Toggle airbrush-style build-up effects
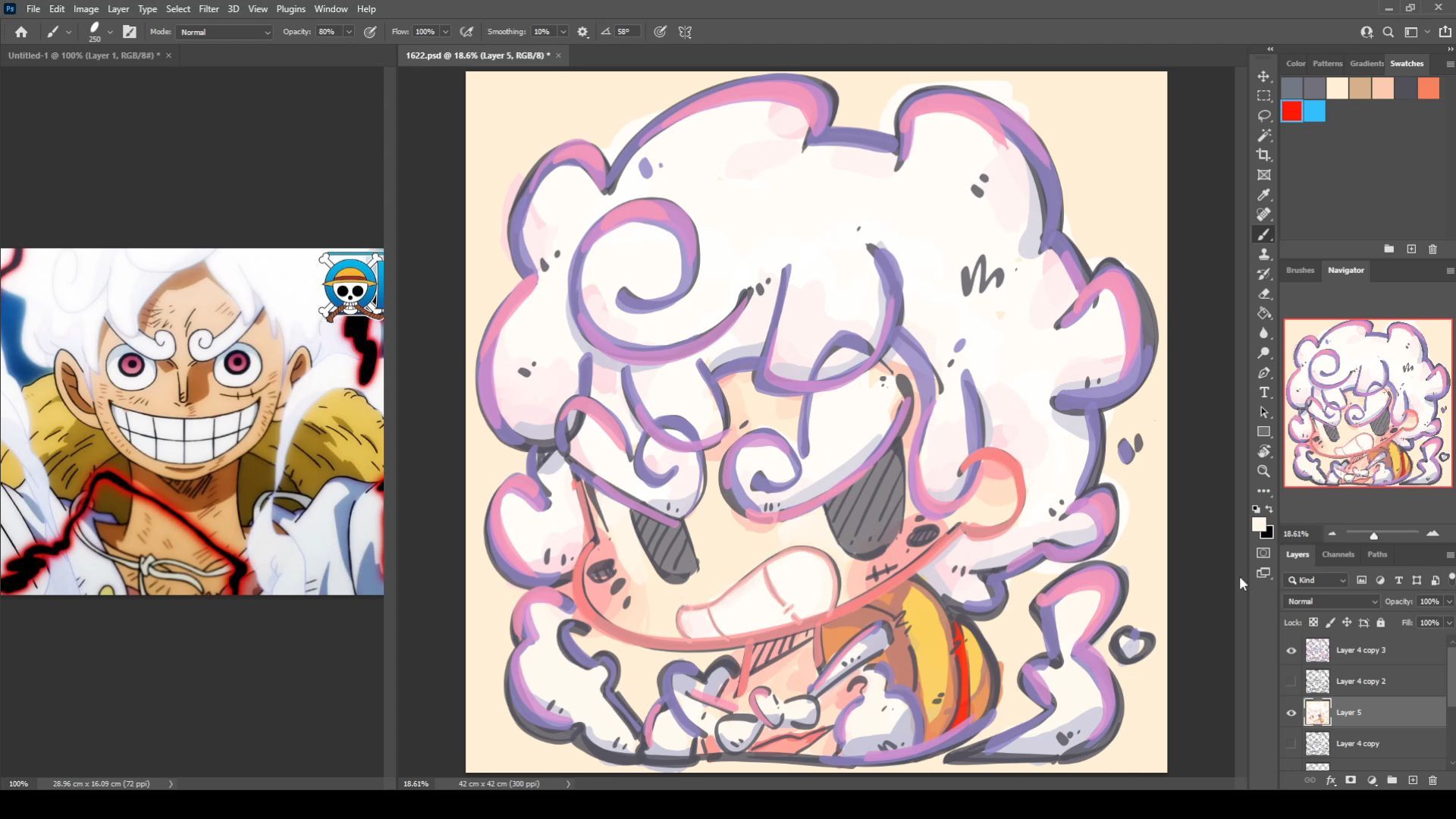Screen dimensions: 1456x819 467,32
